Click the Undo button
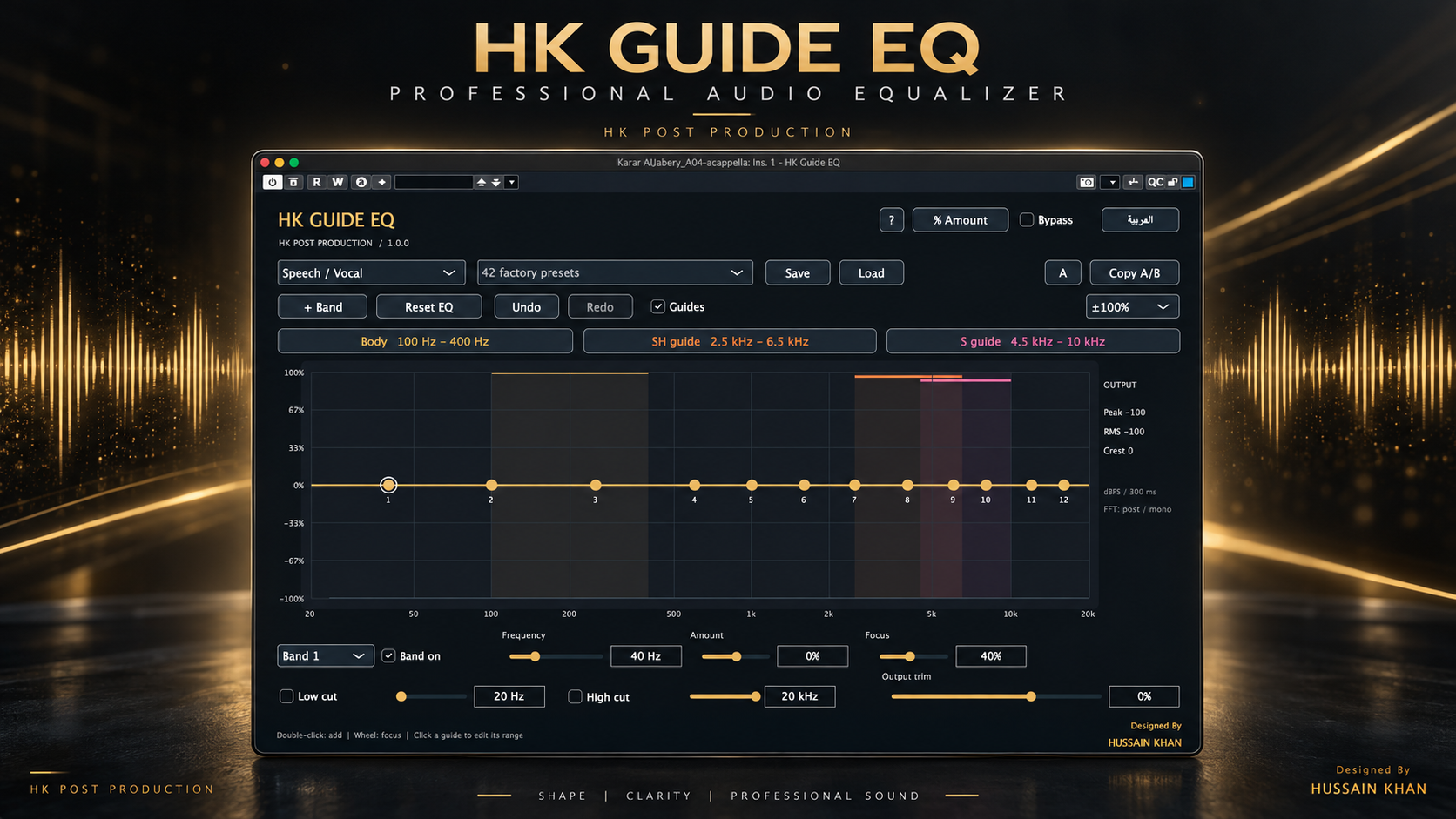 (527, 307)
